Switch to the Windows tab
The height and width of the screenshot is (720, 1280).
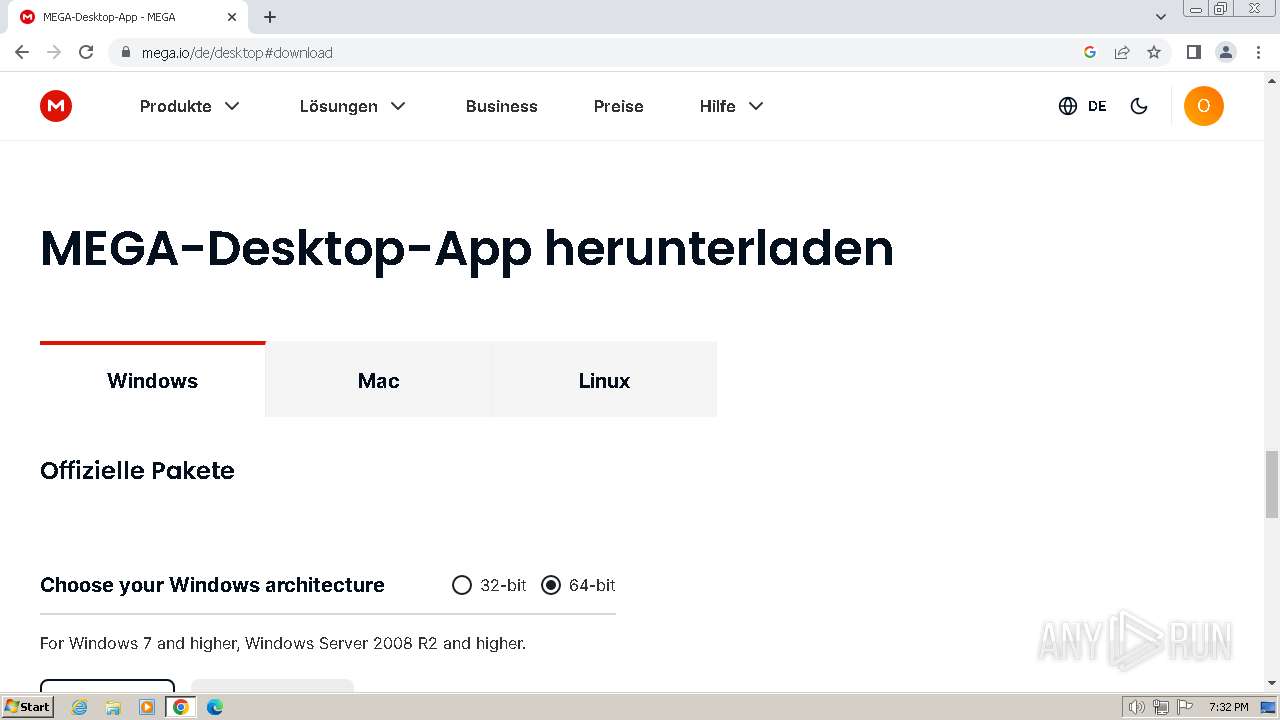pos(153,380)
